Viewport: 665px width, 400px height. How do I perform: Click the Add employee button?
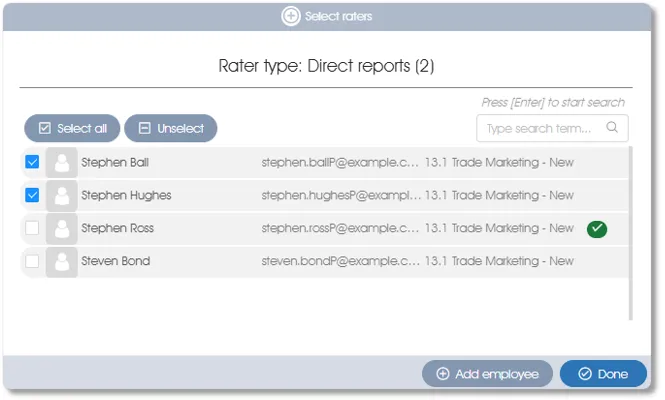tap(487, 374)
